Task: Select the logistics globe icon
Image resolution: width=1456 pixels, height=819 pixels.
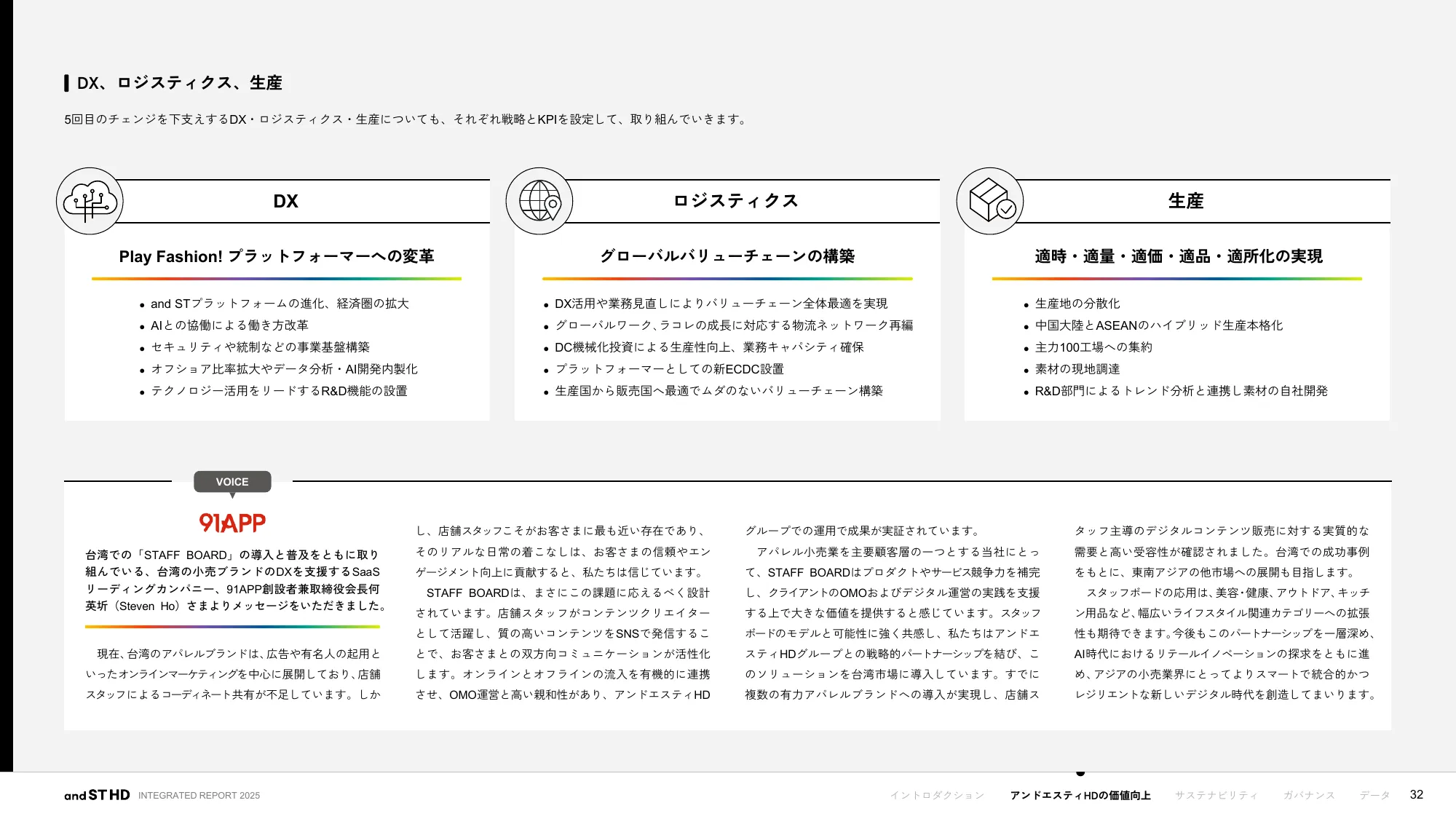Action: point(539,202)
